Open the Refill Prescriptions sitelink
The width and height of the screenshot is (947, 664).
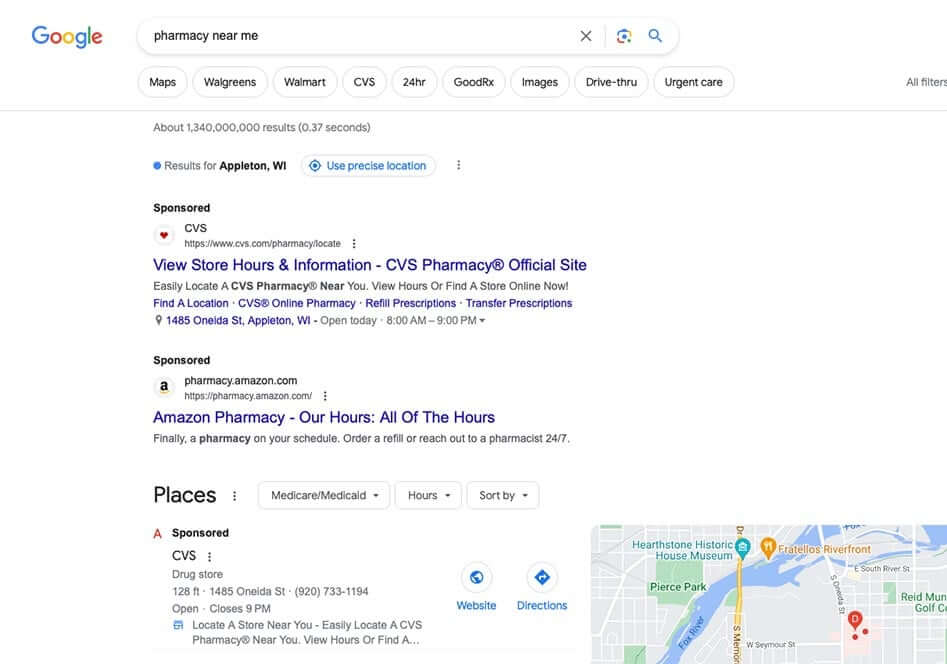point(410,303)
